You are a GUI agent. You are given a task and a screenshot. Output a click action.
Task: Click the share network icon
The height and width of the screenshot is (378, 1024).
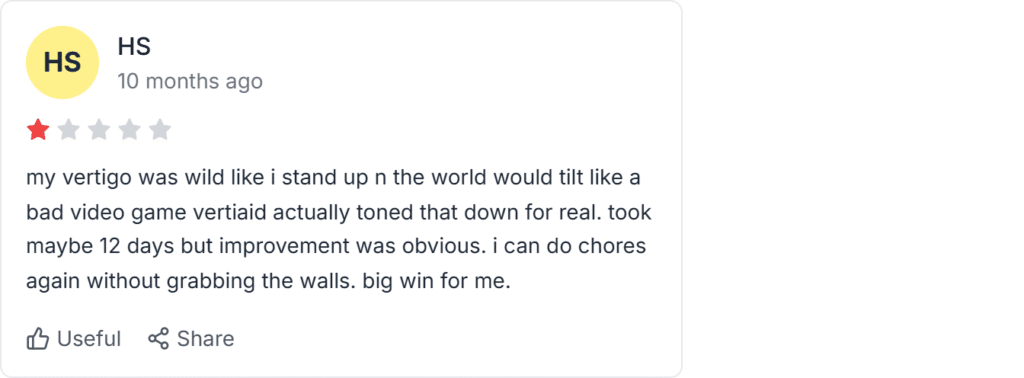158,339
